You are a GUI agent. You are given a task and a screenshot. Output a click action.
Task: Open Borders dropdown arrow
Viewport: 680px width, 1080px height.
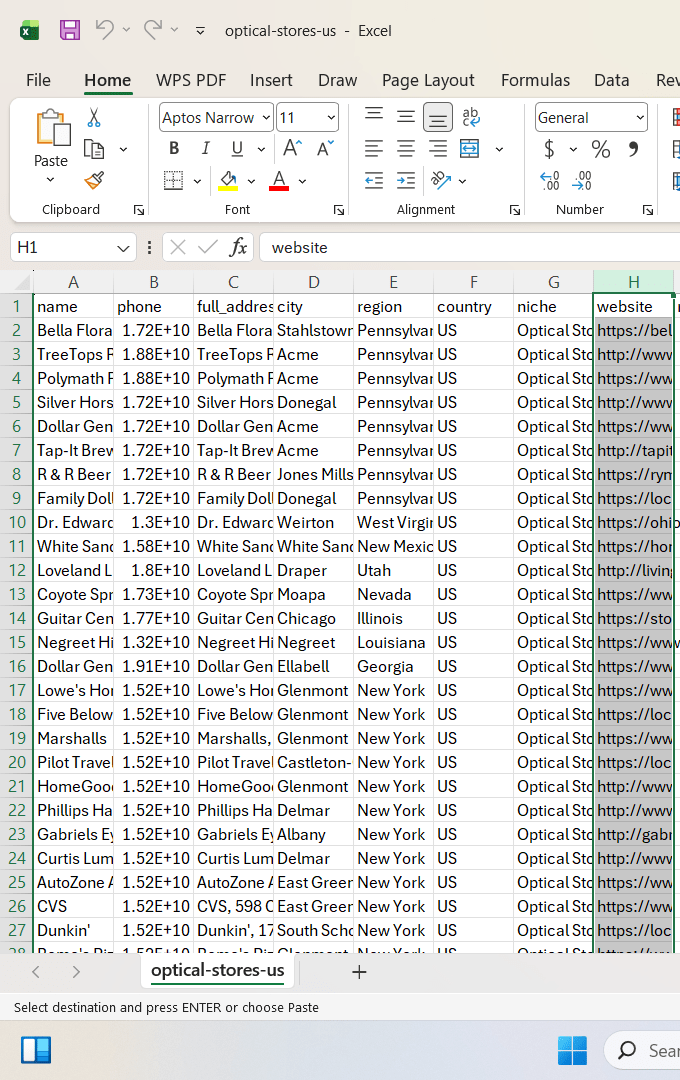click(x=197, y=181)
